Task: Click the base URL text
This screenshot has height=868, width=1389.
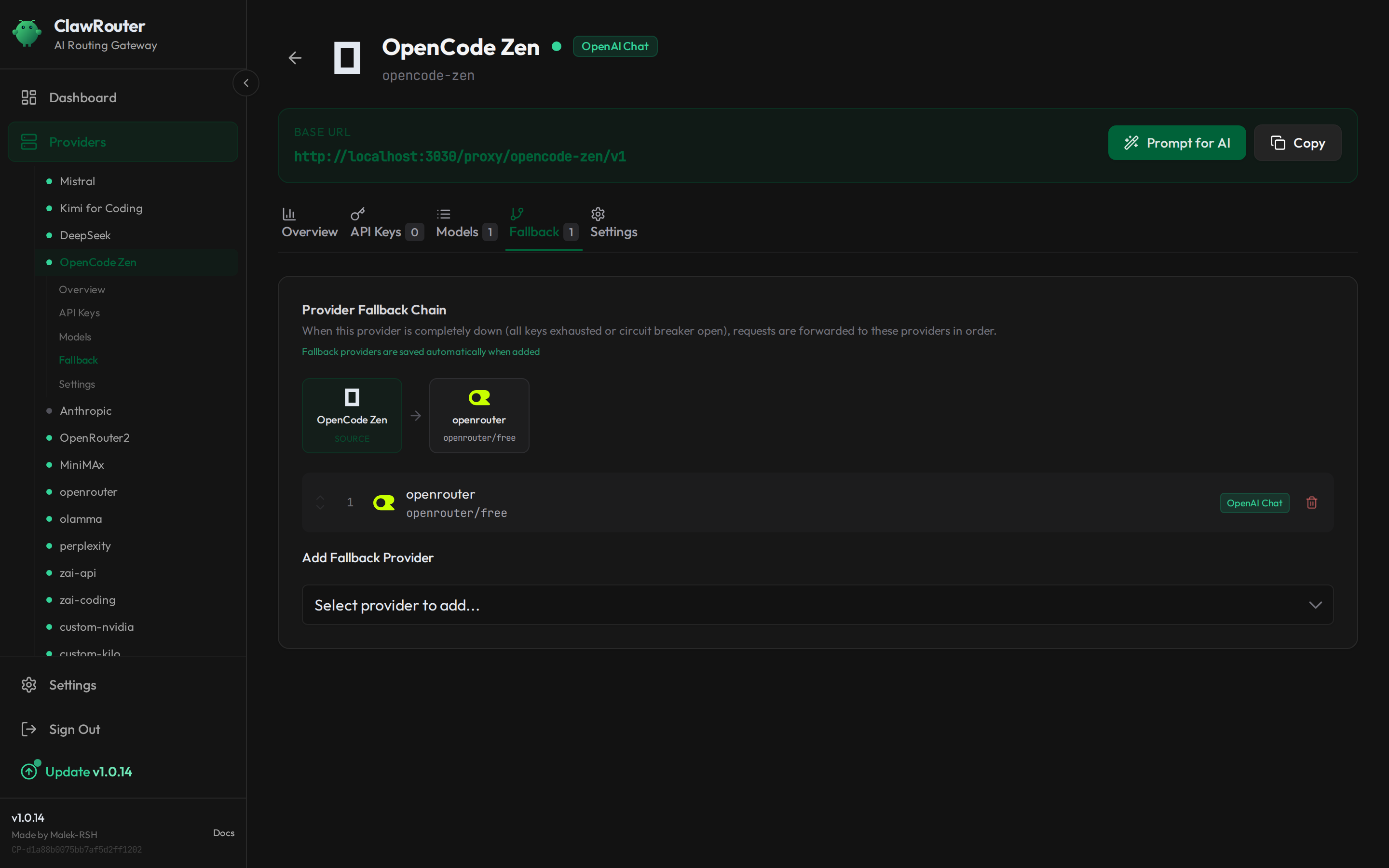Action: click(x=460, y=157)
